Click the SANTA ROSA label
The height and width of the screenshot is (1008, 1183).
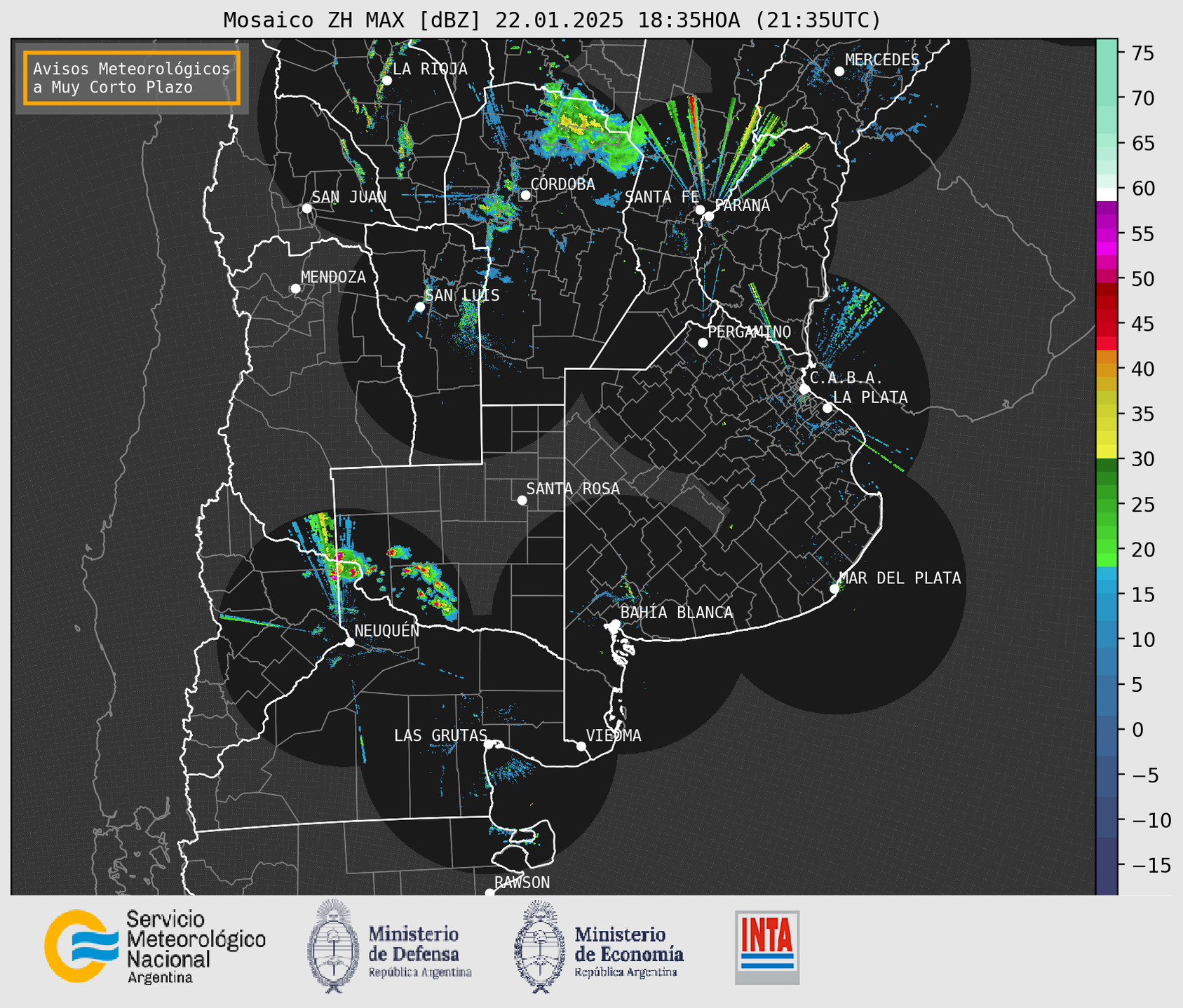coord(573,489)
